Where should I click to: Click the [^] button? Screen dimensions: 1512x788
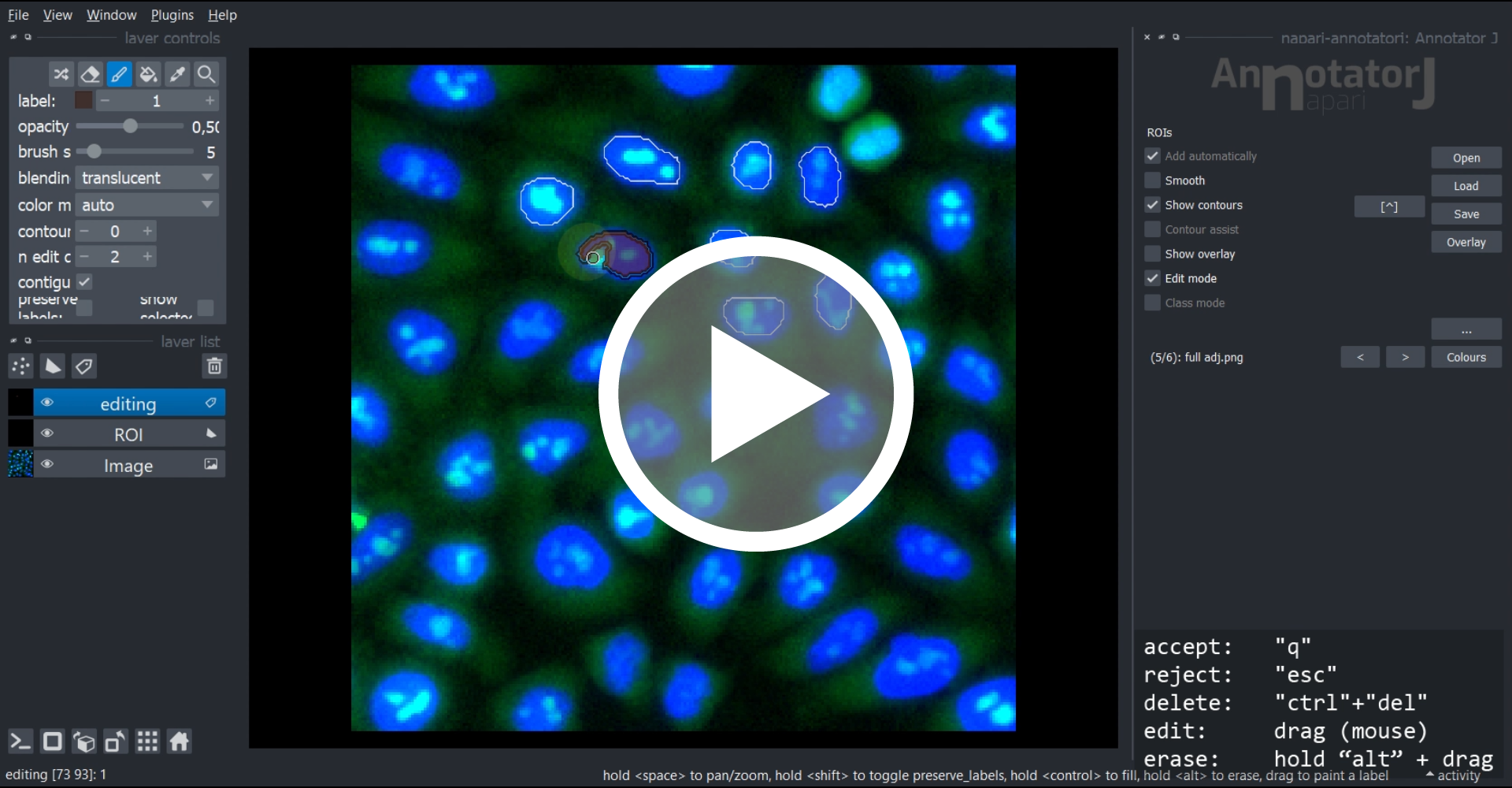(x=1389, y=206)
